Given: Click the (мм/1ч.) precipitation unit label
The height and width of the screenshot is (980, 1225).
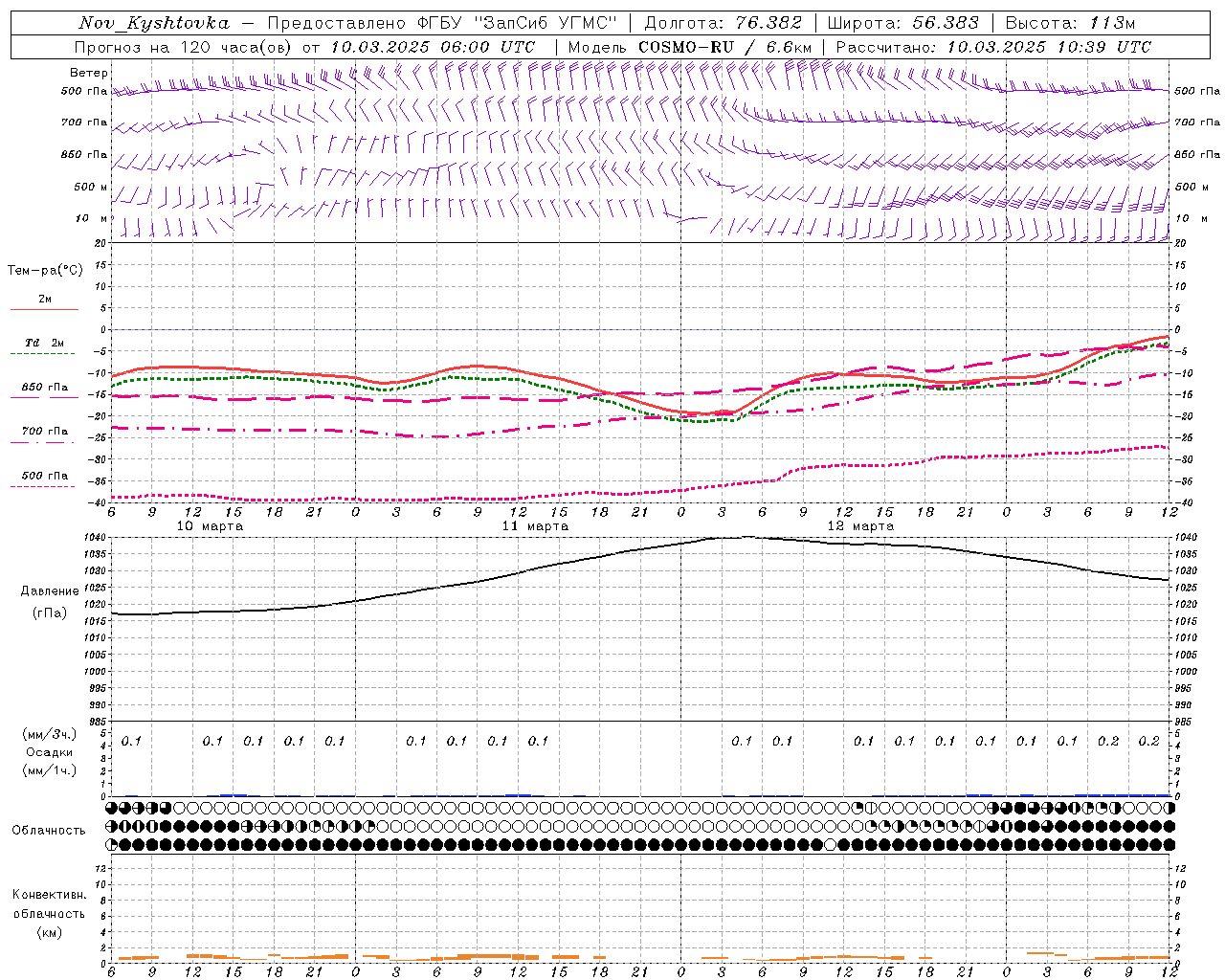Looking at the screenshot, I should click(49, 770).
